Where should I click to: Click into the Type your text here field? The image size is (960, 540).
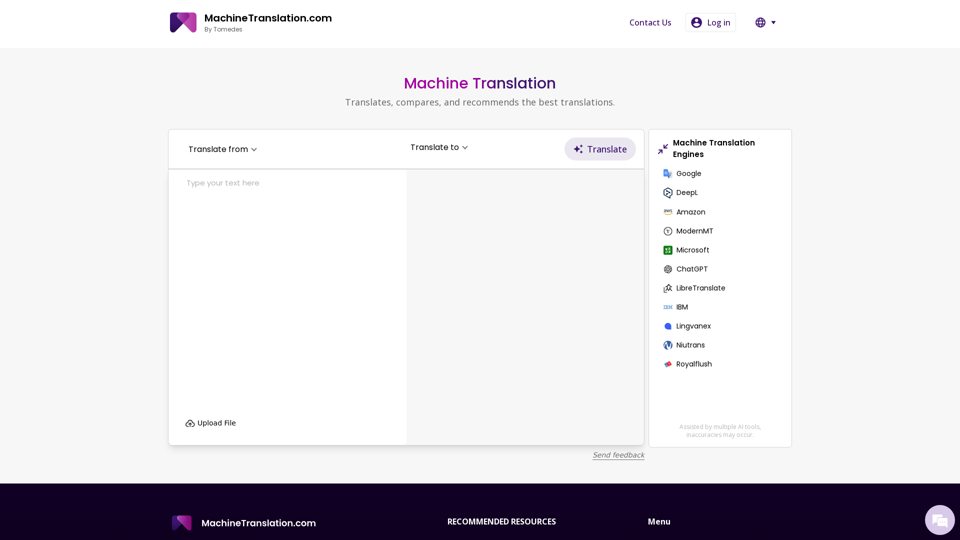(288, 294)
